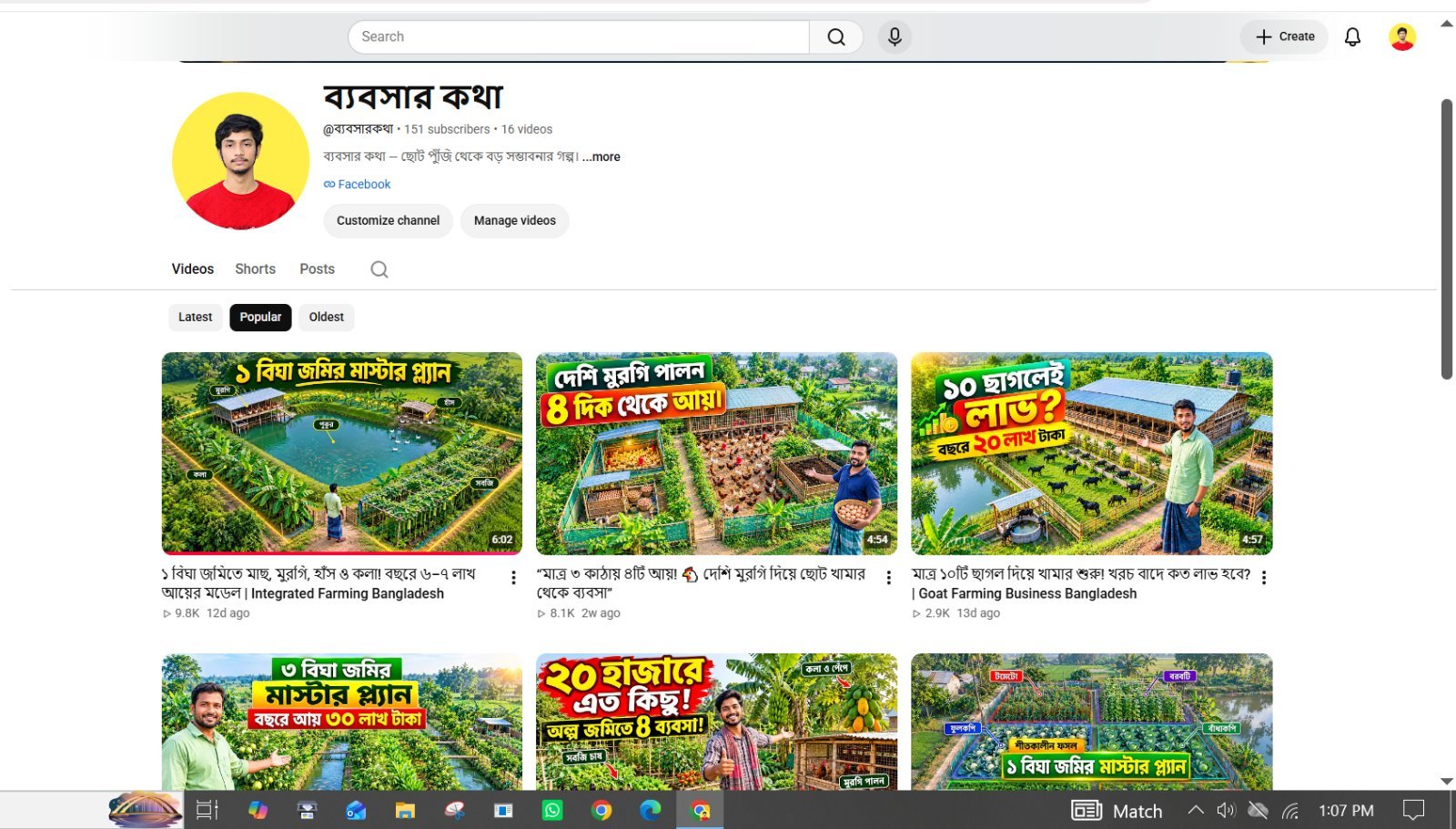
Task: Click the search magnifier button
Action: tap(836, 36)
